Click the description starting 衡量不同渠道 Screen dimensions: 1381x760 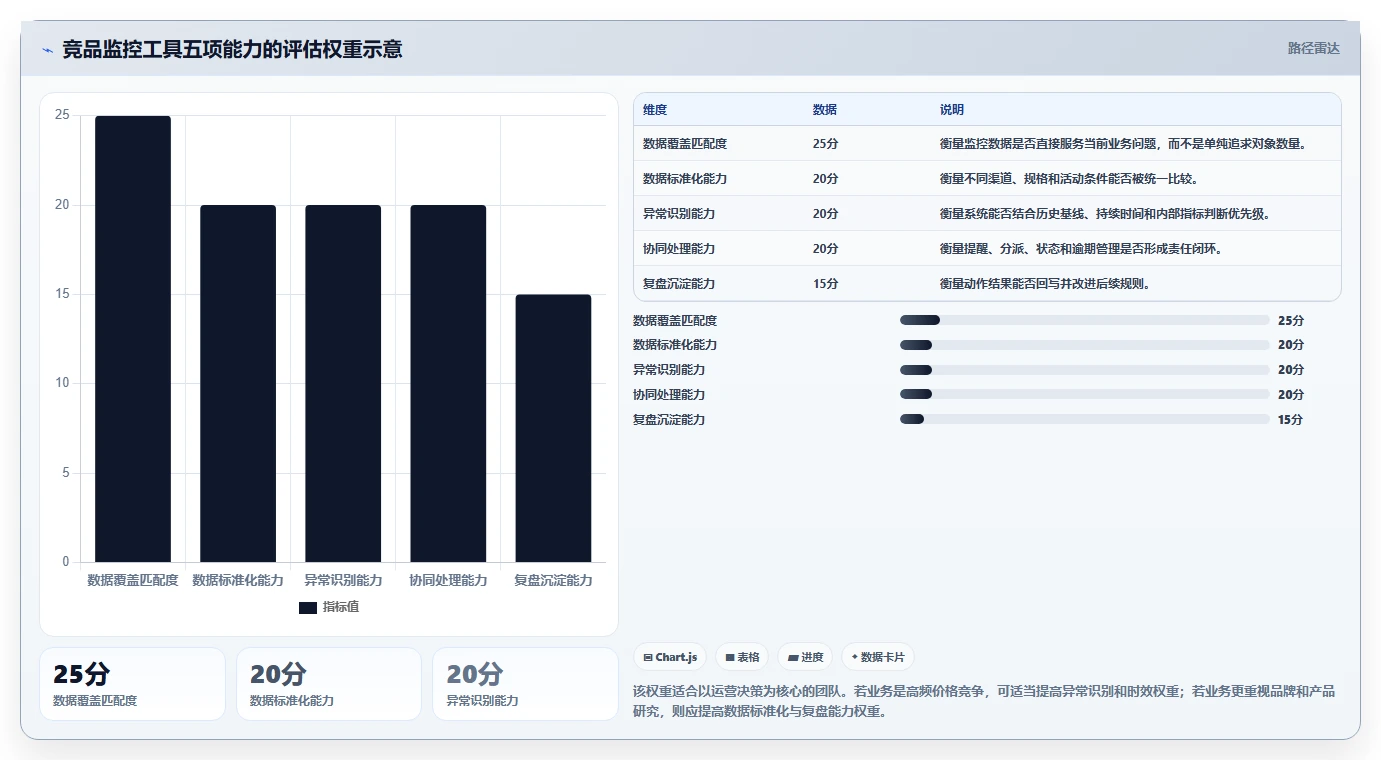(x=1069, y=179)
